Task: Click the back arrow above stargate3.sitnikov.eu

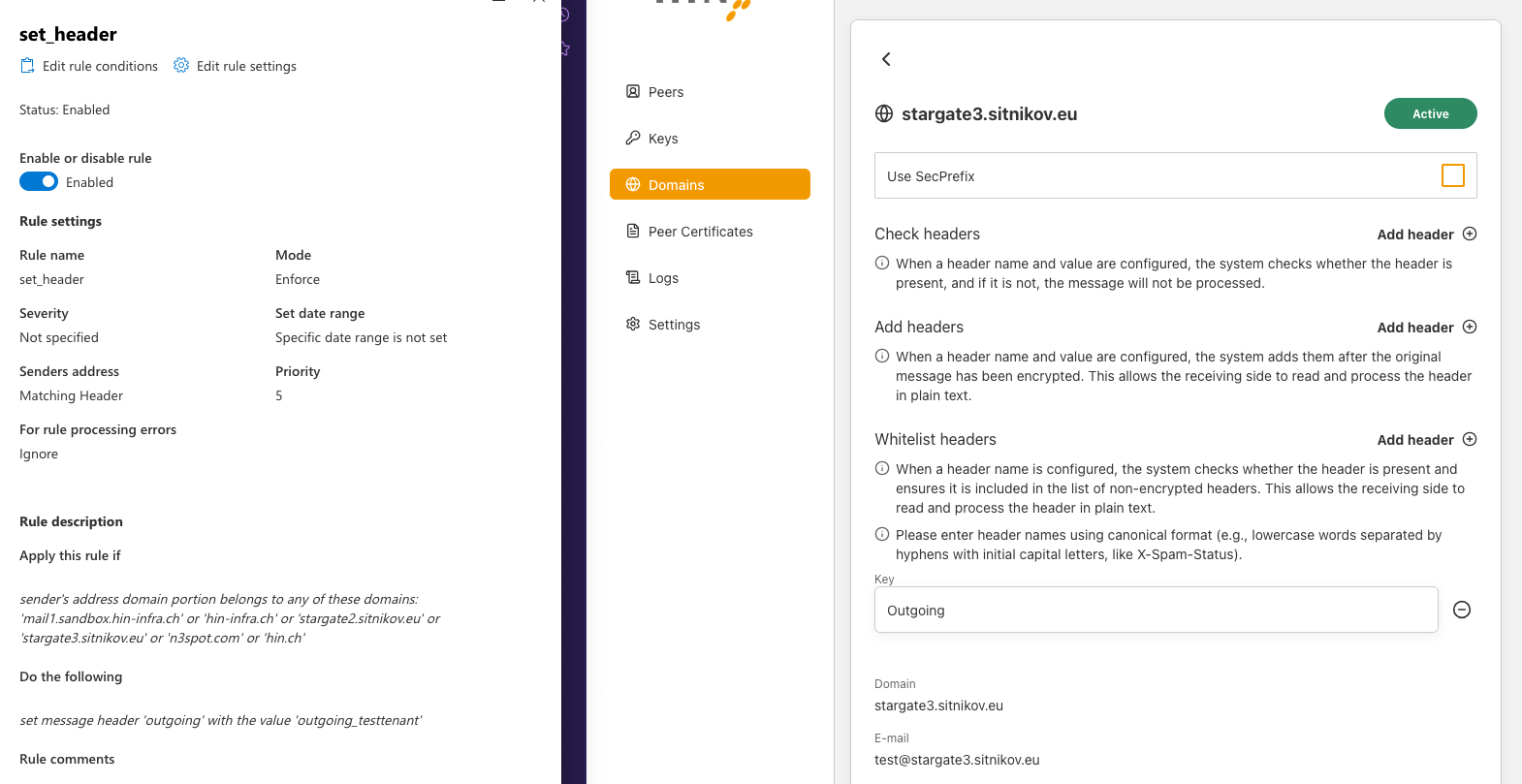Action: 886,59
